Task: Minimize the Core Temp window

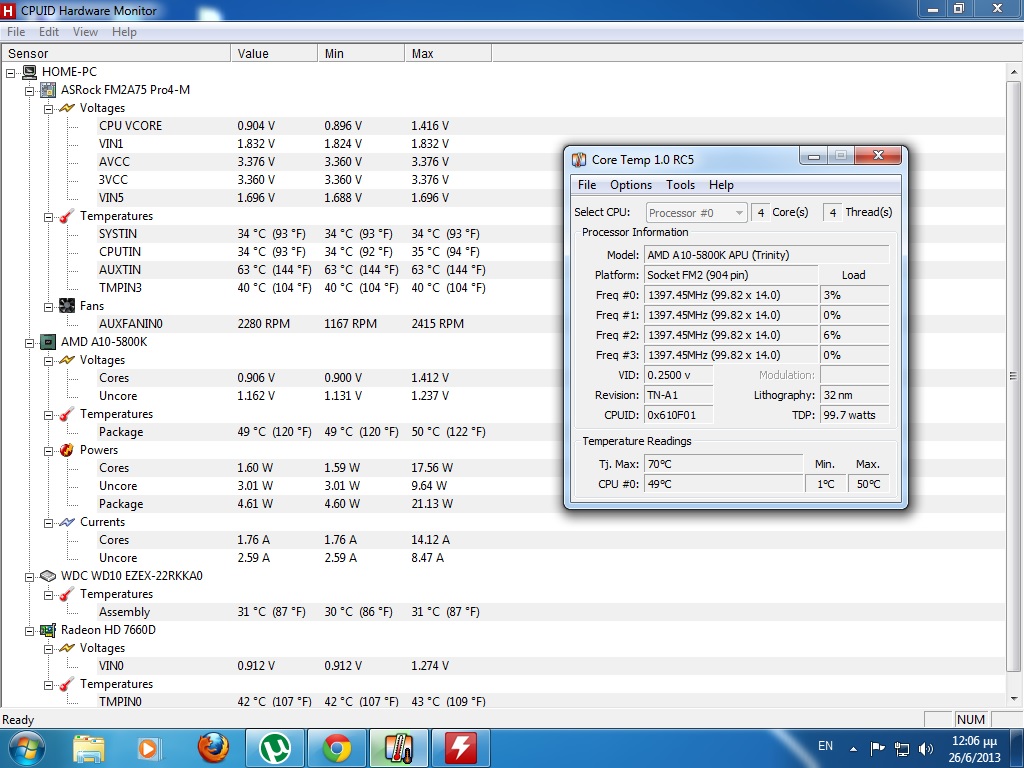Action: (814, 156)
